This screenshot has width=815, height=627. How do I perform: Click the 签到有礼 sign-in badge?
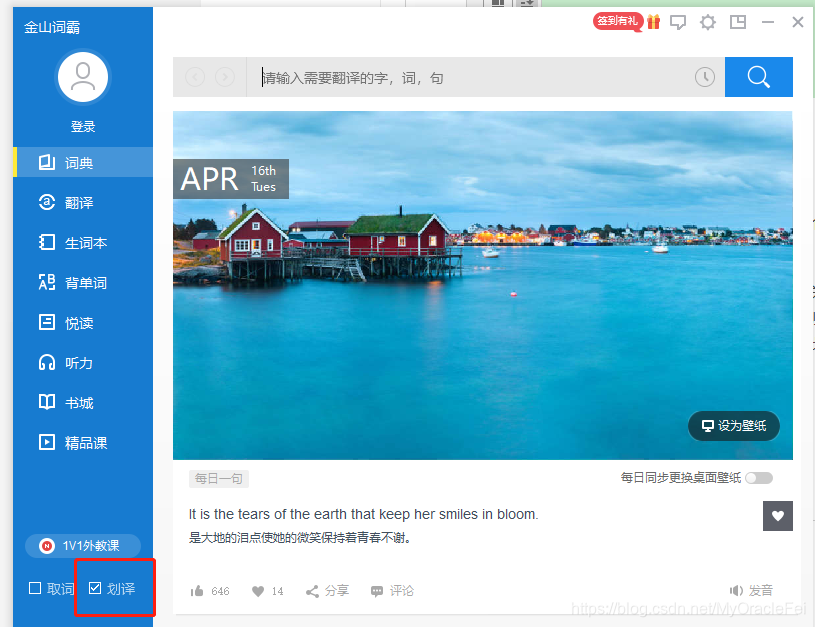pyautogui.click(x=617, y=21)
